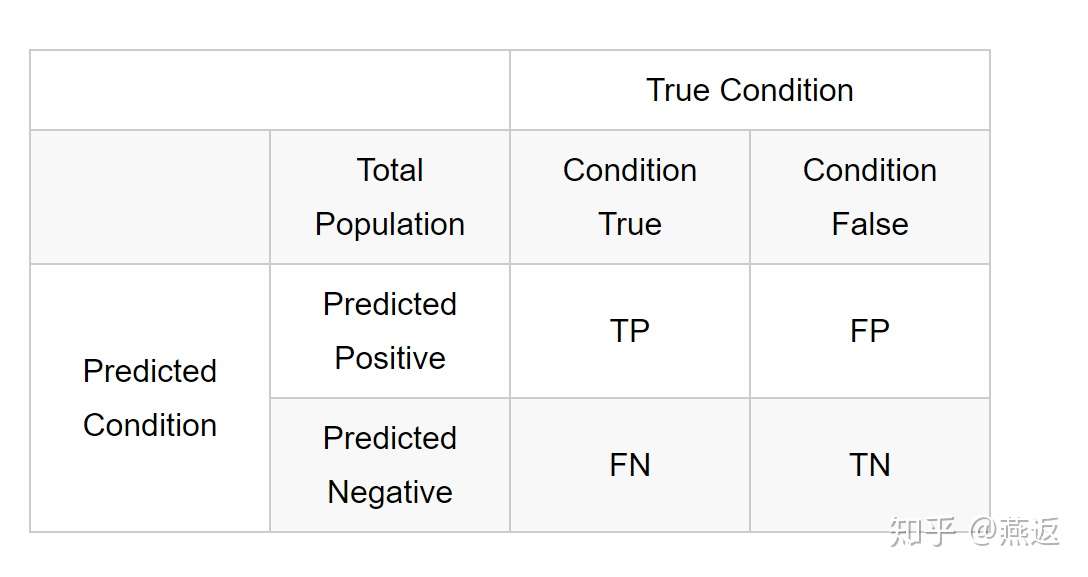Click the TN cell
1088x577 pixels.
tap(870, 465)
